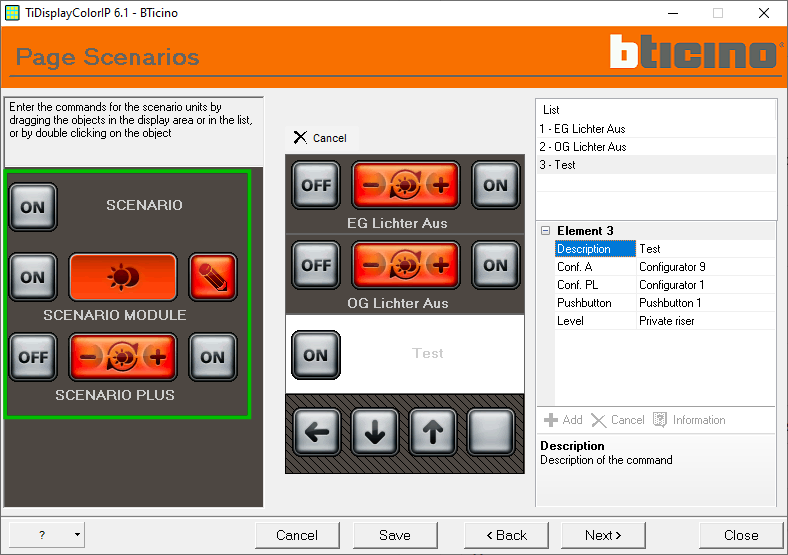The height and width of the screenshot is (555, 788).
Task: Click the blank button next to up arrow
Action: point(491,432)
